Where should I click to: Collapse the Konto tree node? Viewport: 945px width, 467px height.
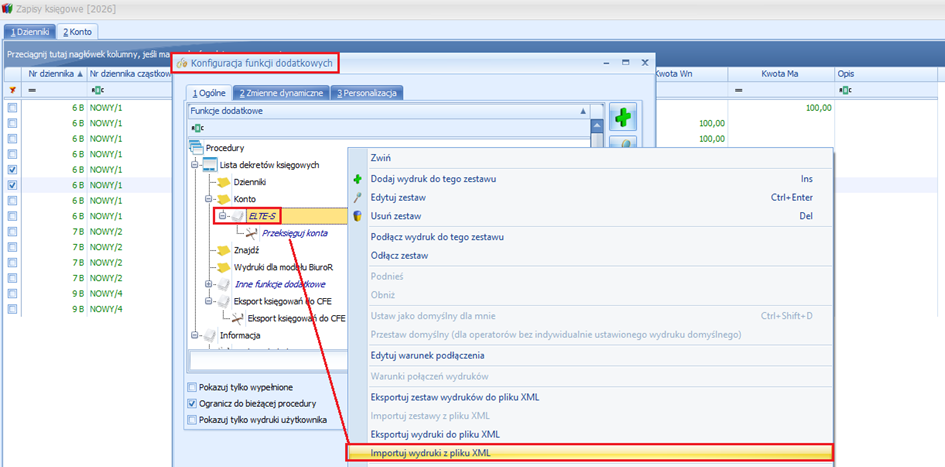coord(209,198)
